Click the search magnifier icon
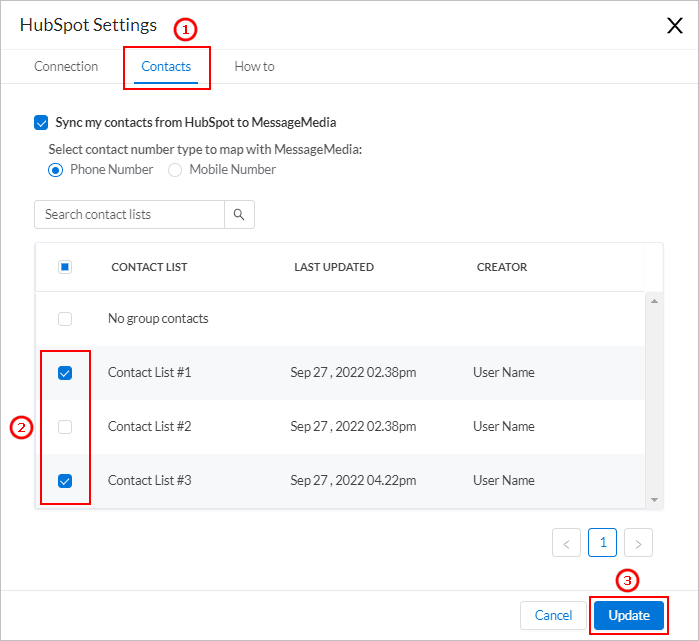699x641 pixels. (239, 214)
